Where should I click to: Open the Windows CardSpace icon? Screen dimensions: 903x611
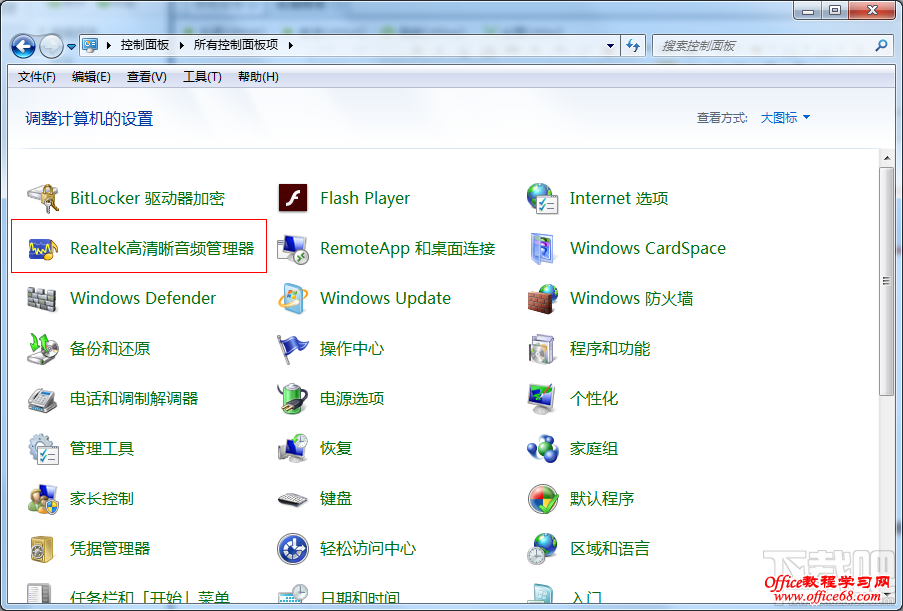pos(542,248)
